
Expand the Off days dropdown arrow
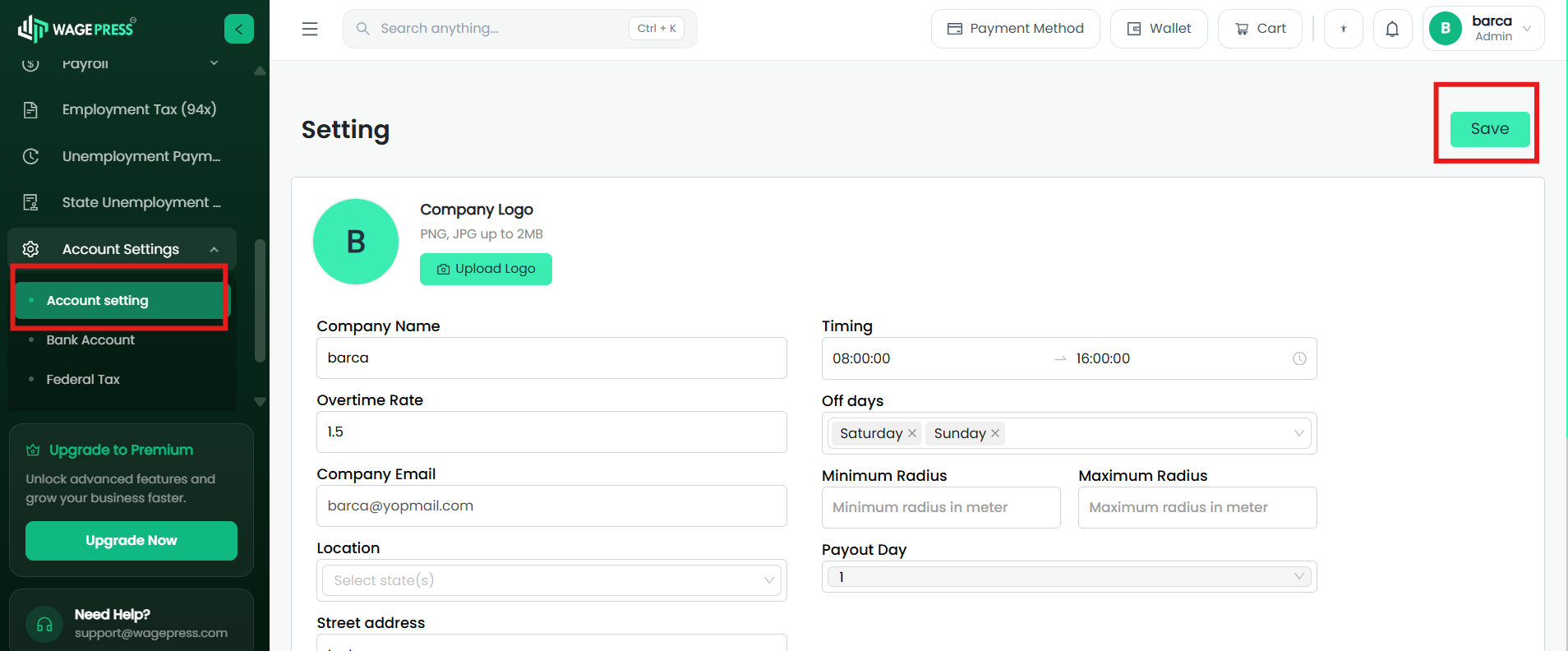pyautogui.click(x=1299, y=433)
